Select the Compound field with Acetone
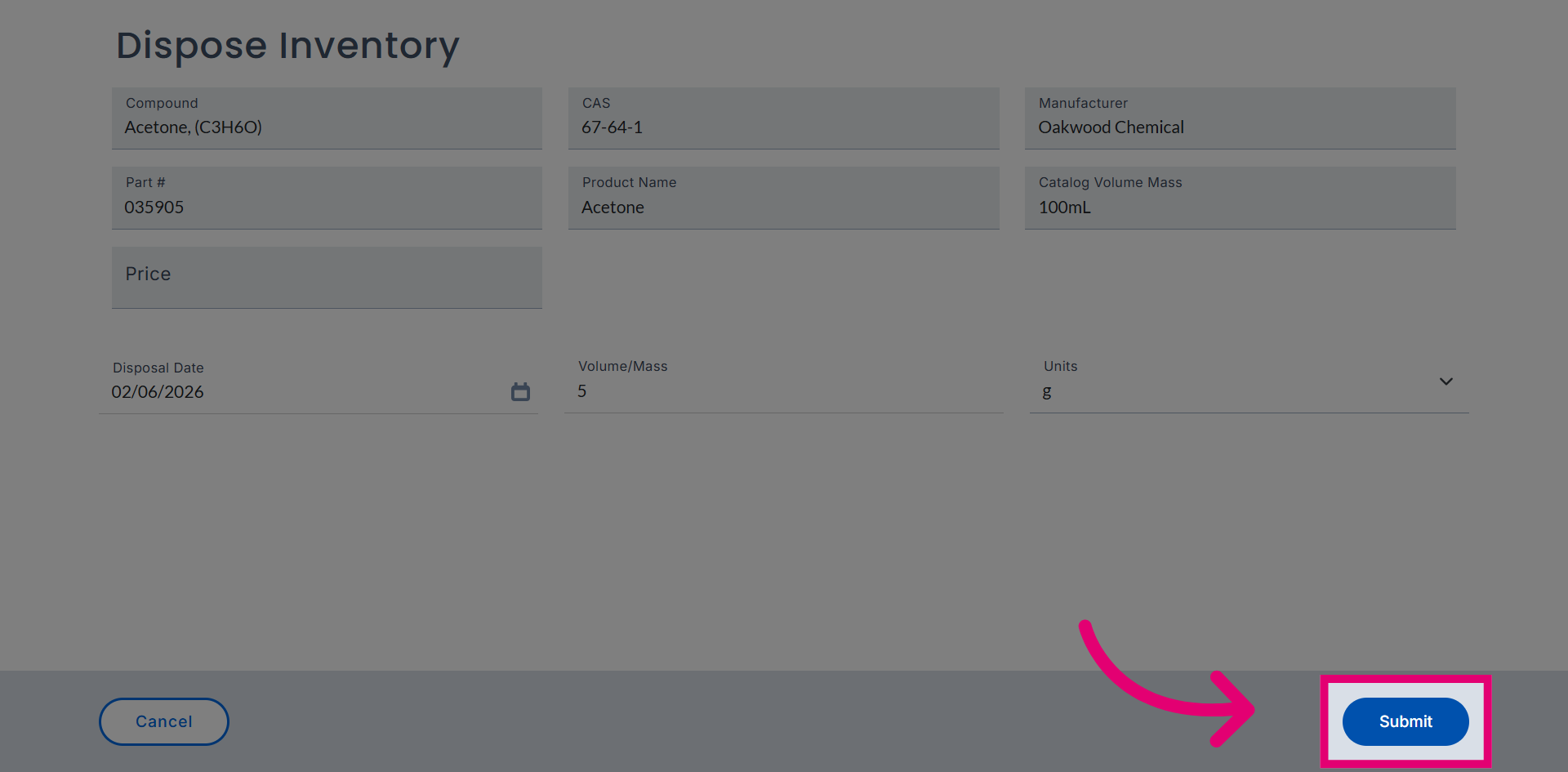The height and width of the screenshot is (772, 1568). click(327, 118)
